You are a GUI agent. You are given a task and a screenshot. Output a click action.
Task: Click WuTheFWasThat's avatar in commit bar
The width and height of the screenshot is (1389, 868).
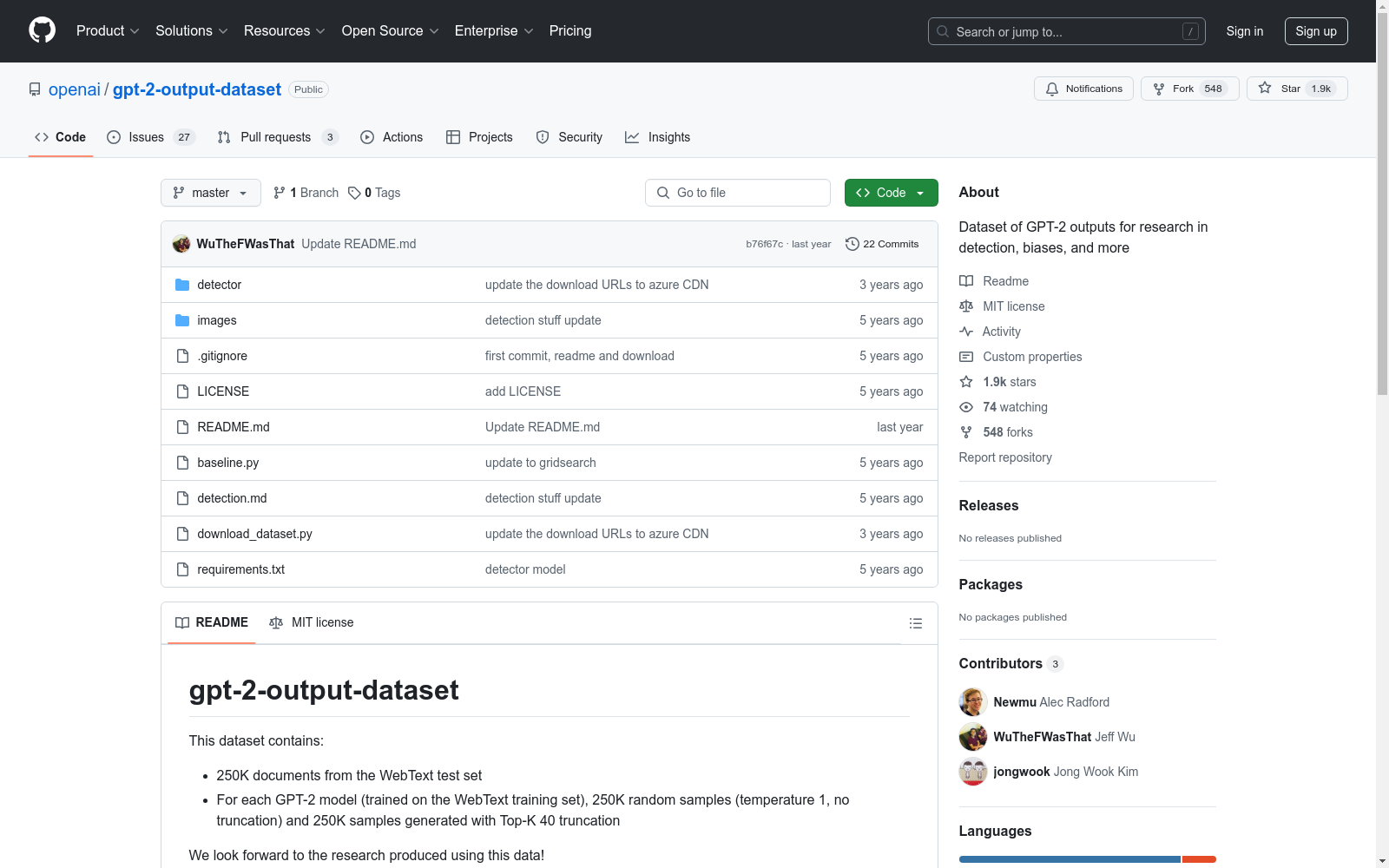(181, 244)
